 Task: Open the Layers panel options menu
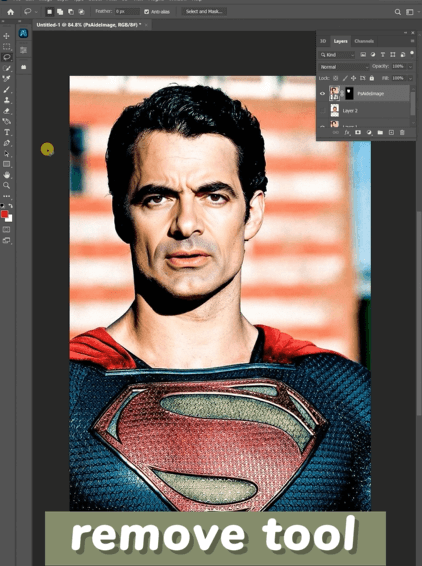(413, 41)
